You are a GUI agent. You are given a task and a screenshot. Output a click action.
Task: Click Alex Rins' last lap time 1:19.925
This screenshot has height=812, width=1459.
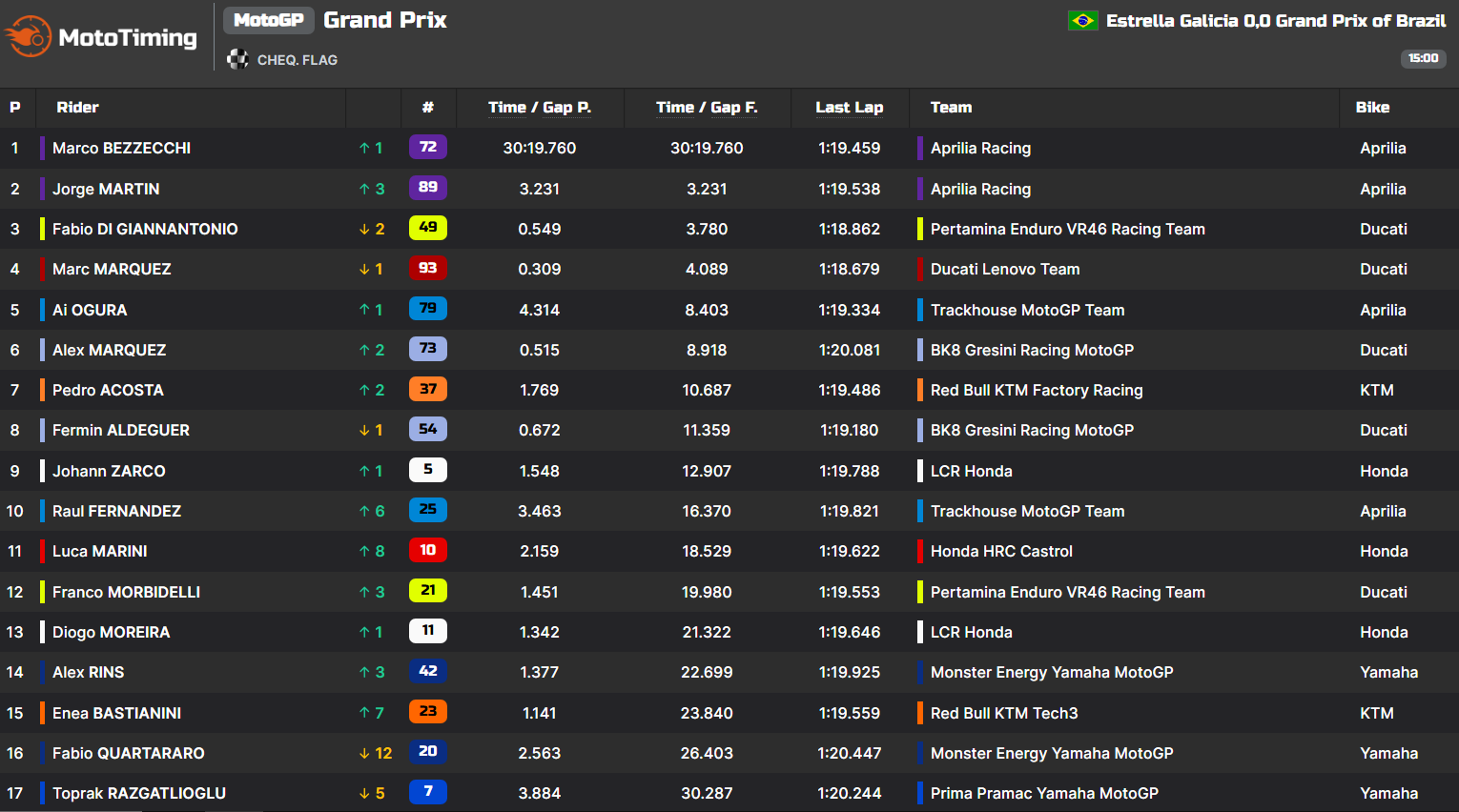coord(849,672)
